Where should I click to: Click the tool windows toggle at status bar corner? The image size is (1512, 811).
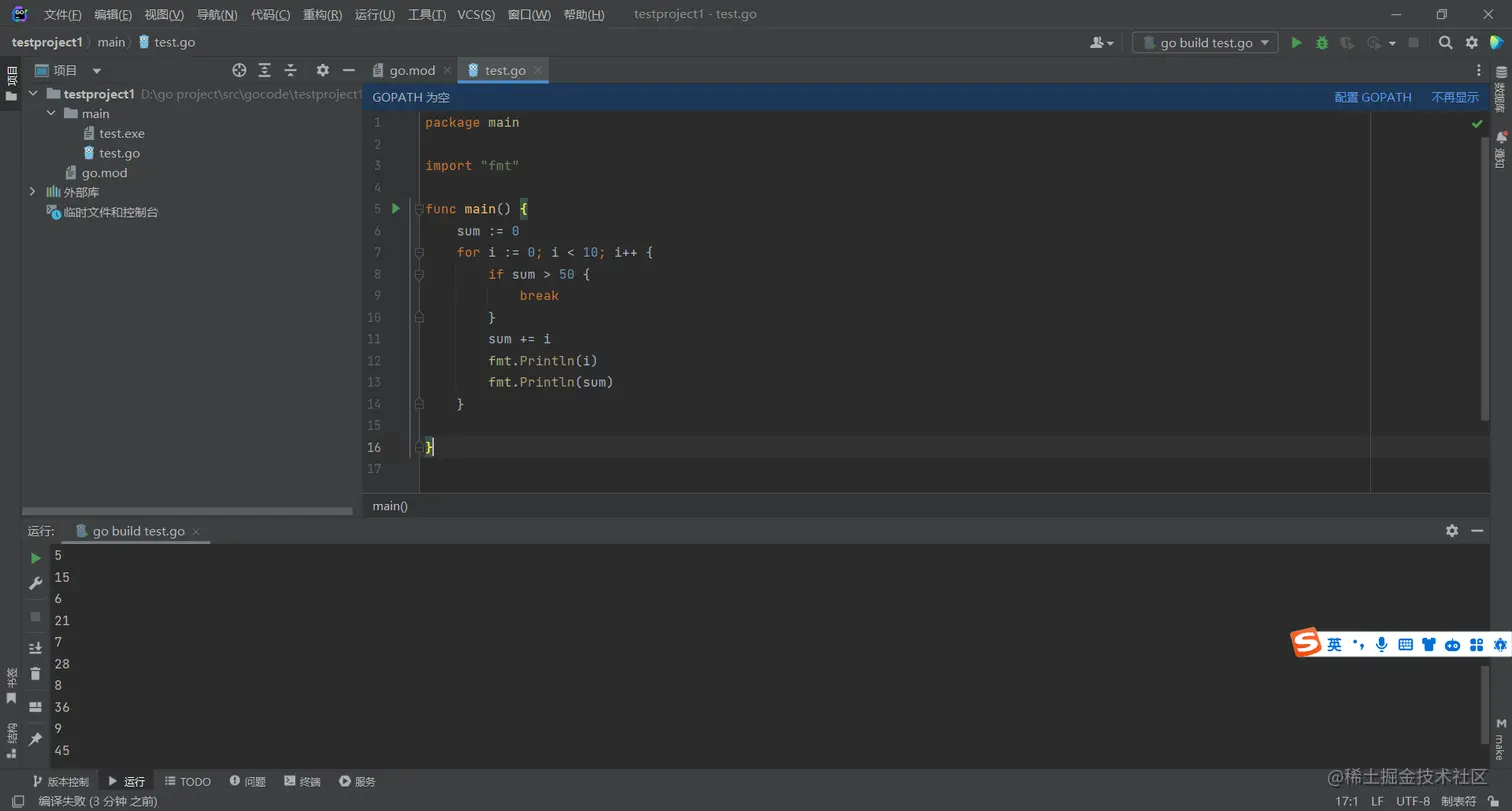(x=18, y=801)
